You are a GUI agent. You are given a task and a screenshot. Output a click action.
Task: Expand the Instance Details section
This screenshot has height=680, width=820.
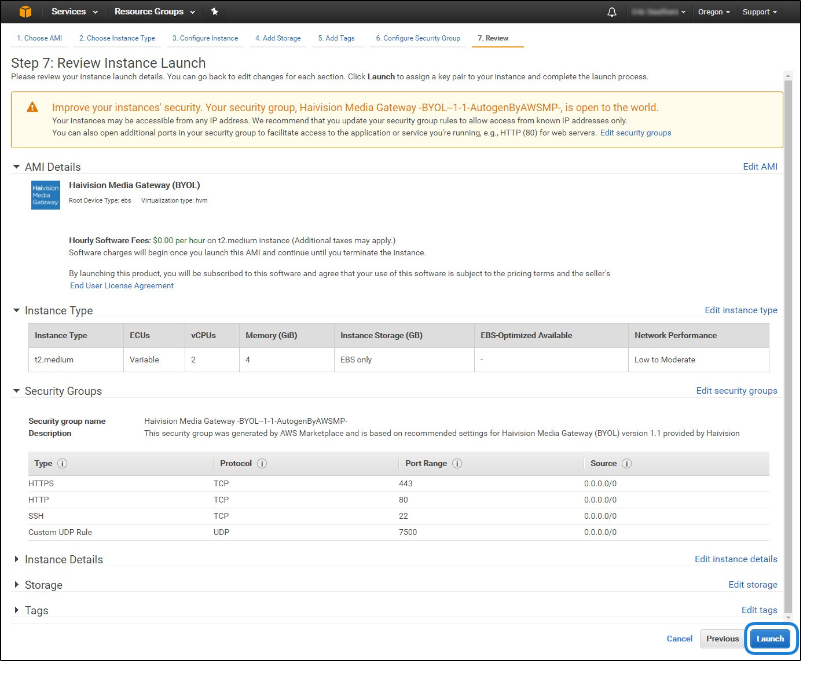[63, 559]
